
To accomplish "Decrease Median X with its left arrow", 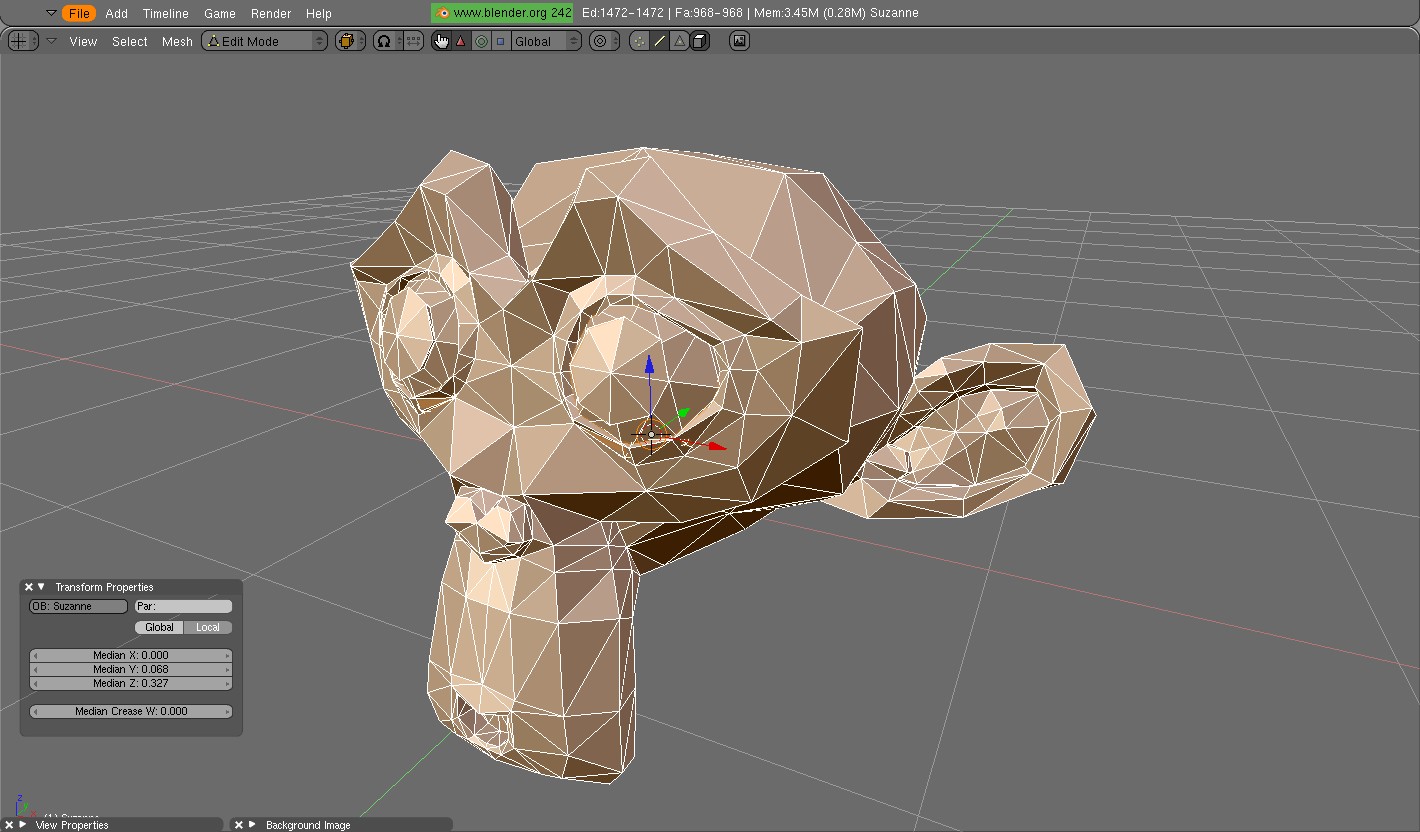I will (36, 655).
